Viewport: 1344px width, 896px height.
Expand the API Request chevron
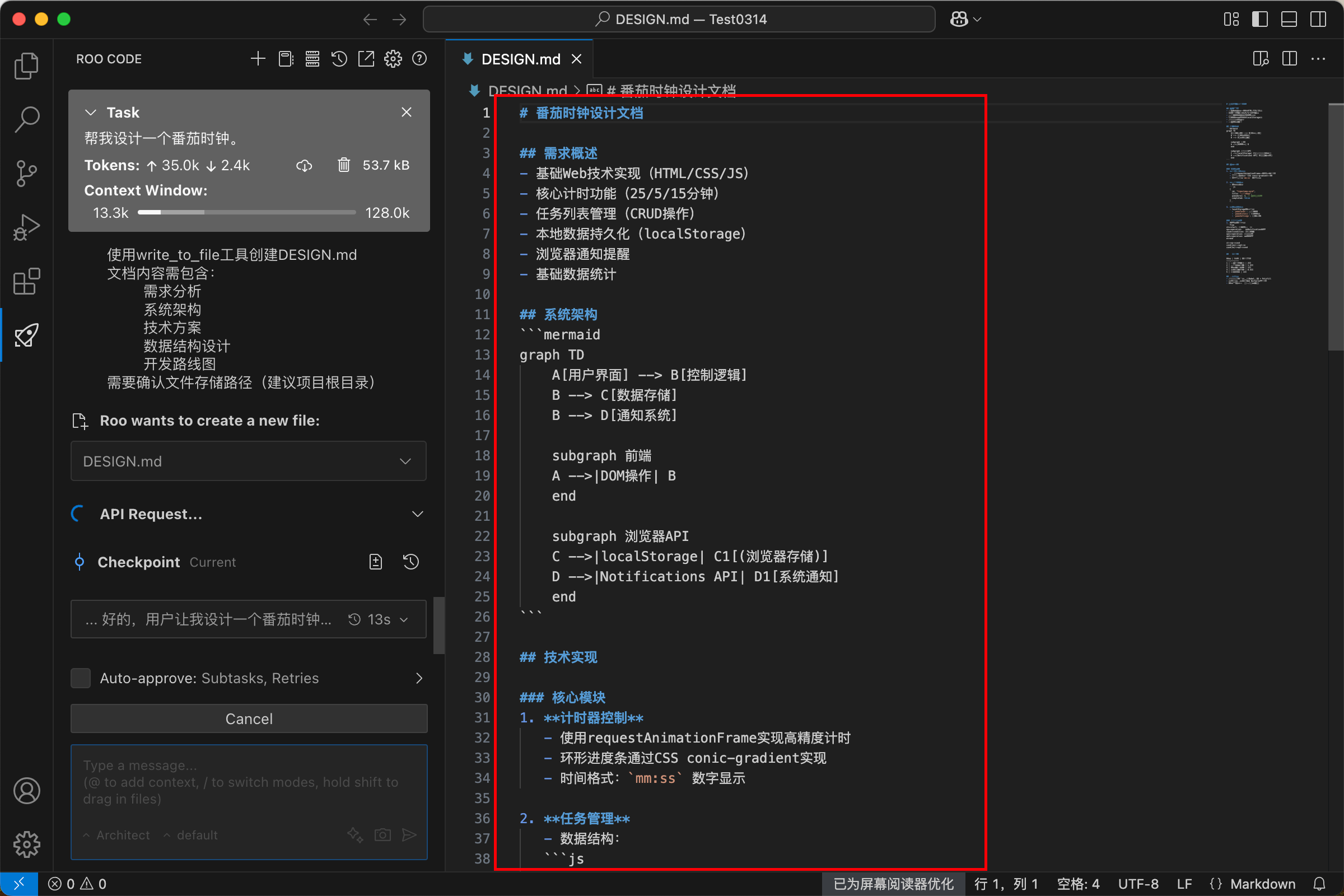click(418, 514)
